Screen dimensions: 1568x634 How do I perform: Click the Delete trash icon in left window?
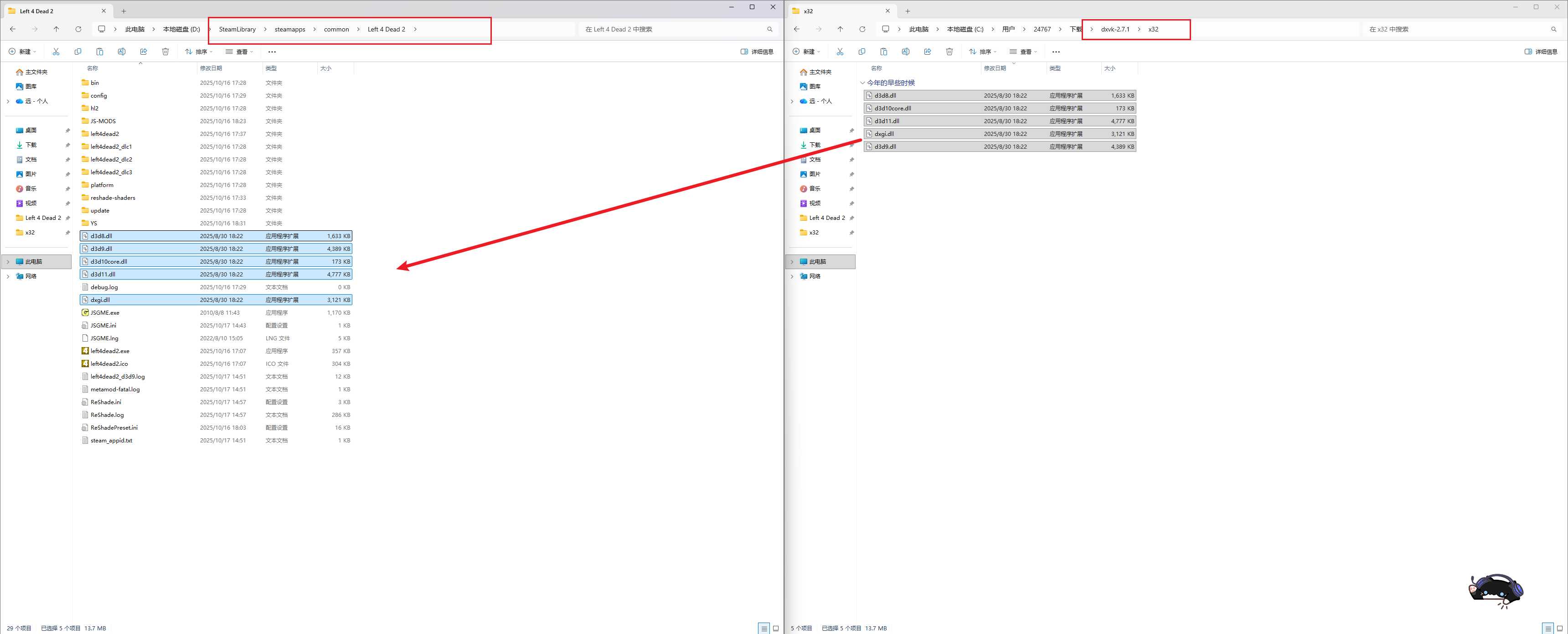165,52
